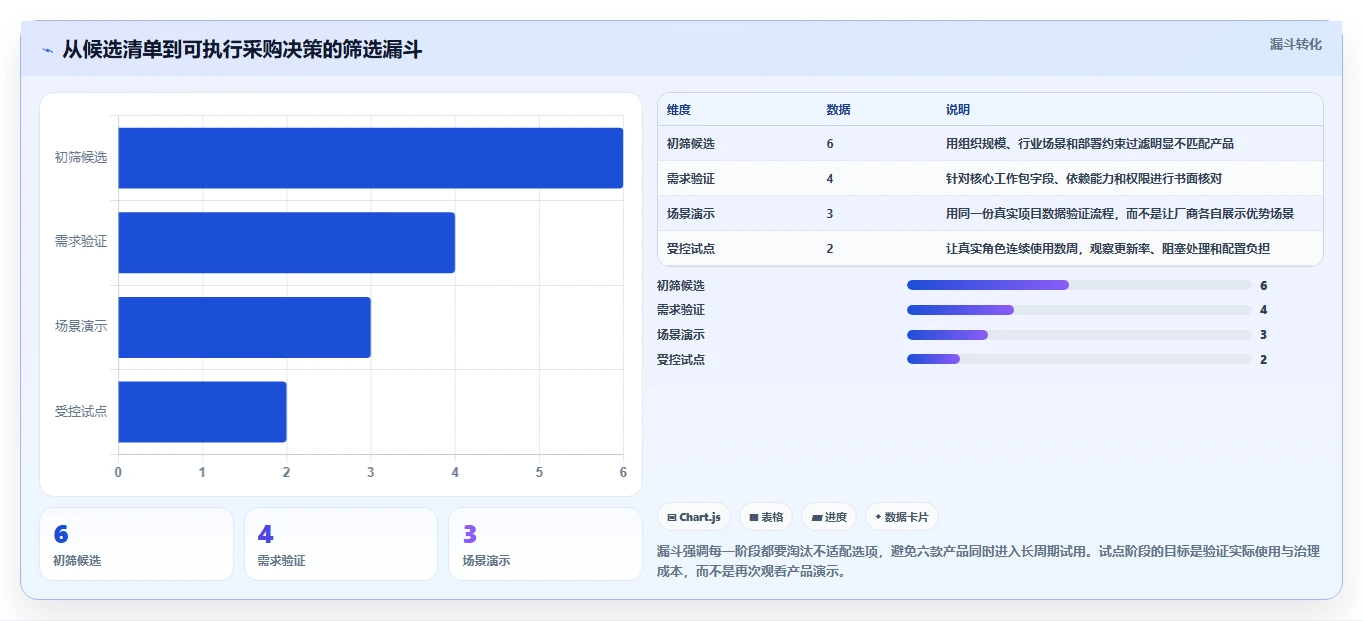Click the 数据 column header
This screenshot has width=1363, height=621.
click(838, 110)
